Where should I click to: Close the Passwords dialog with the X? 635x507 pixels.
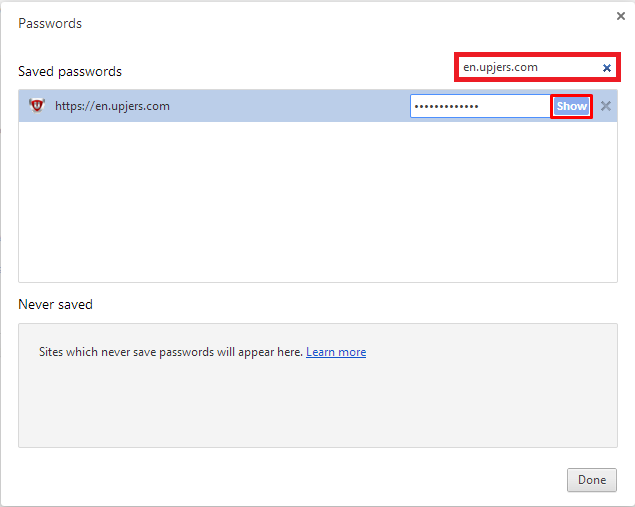coord(620,16)
